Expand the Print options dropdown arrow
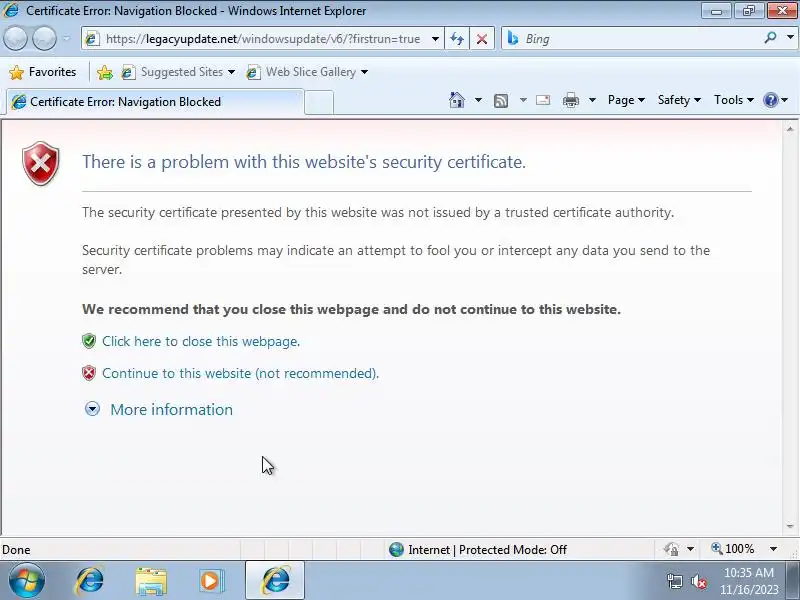 tap(592, 100)
